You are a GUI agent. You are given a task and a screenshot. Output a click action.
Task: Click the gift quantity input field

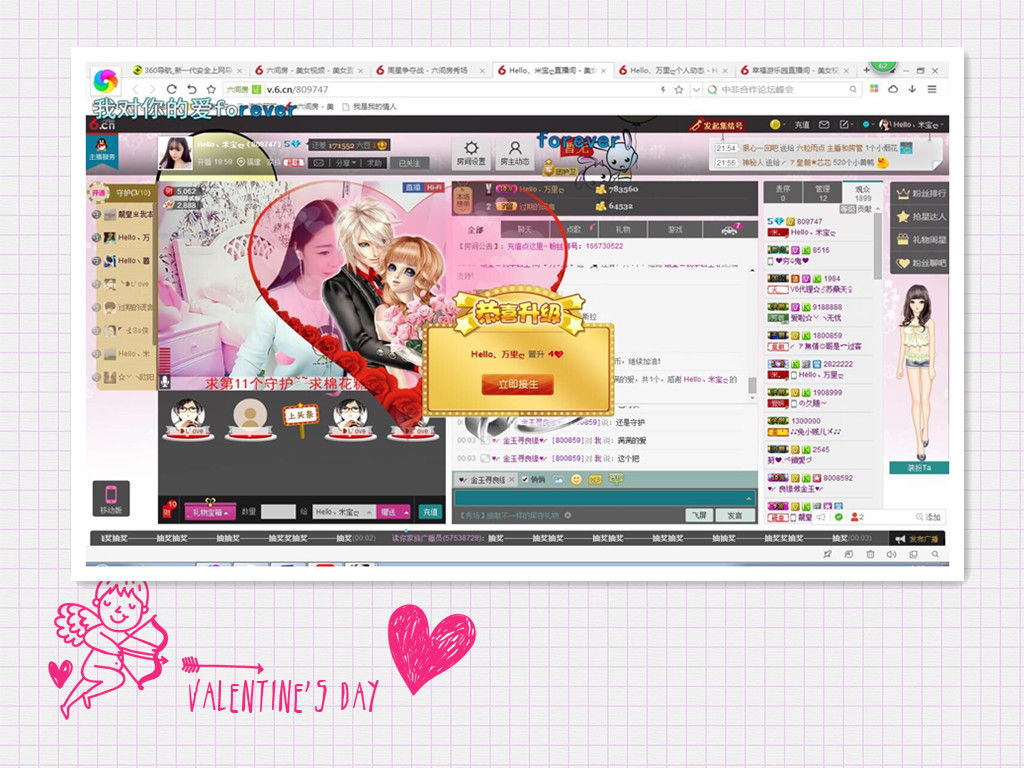tap(278, 513)
